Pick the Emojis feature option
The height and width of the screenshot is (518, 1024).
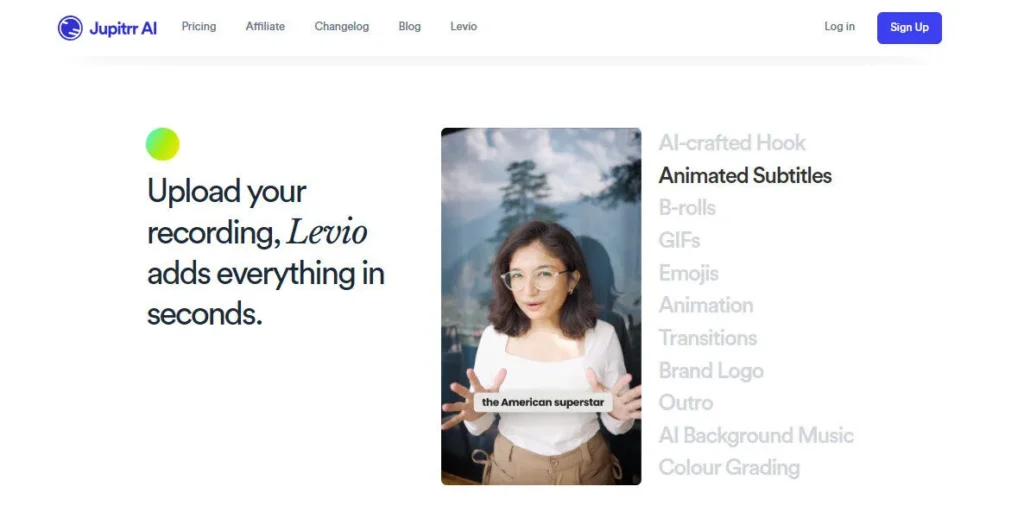(688, 273)
